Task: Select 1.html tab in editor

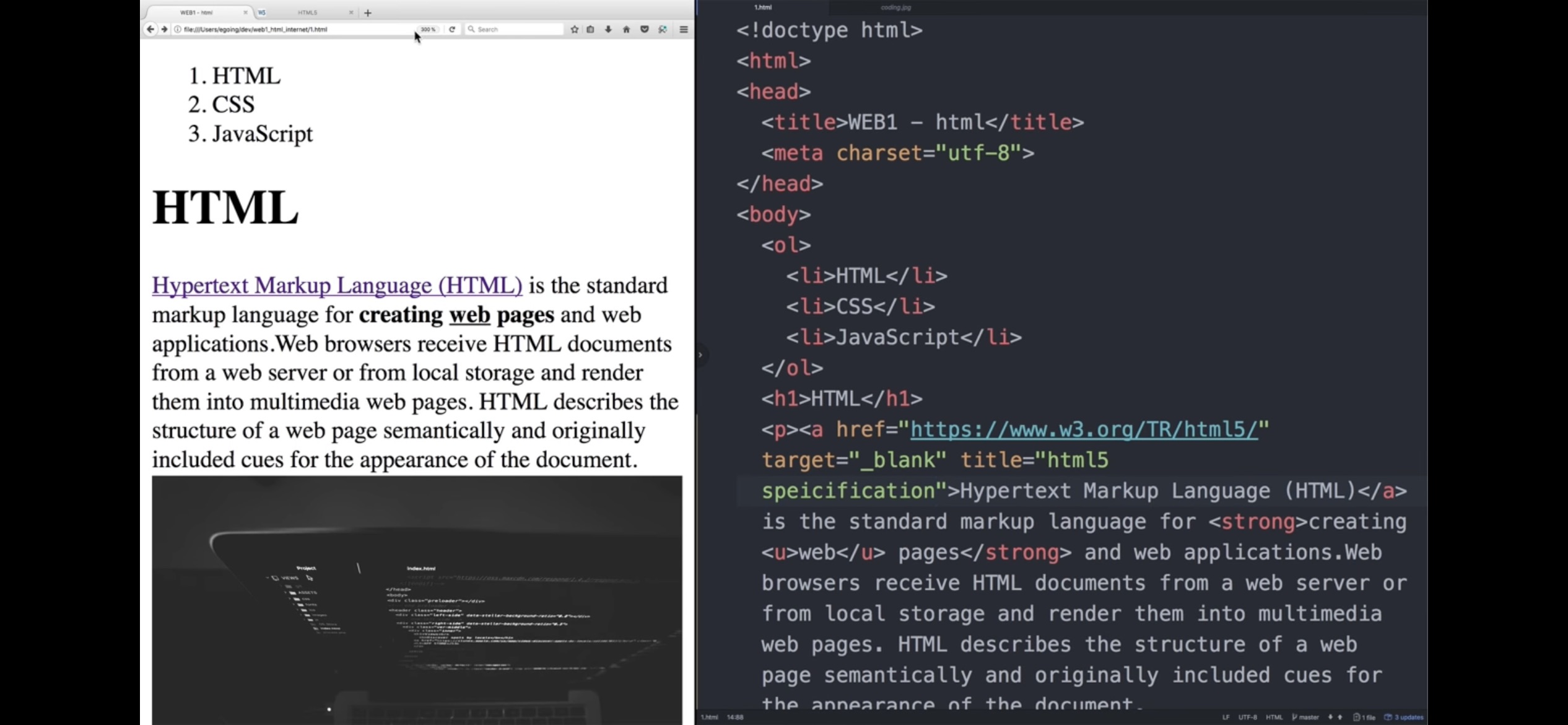Action: pos(763,7)
